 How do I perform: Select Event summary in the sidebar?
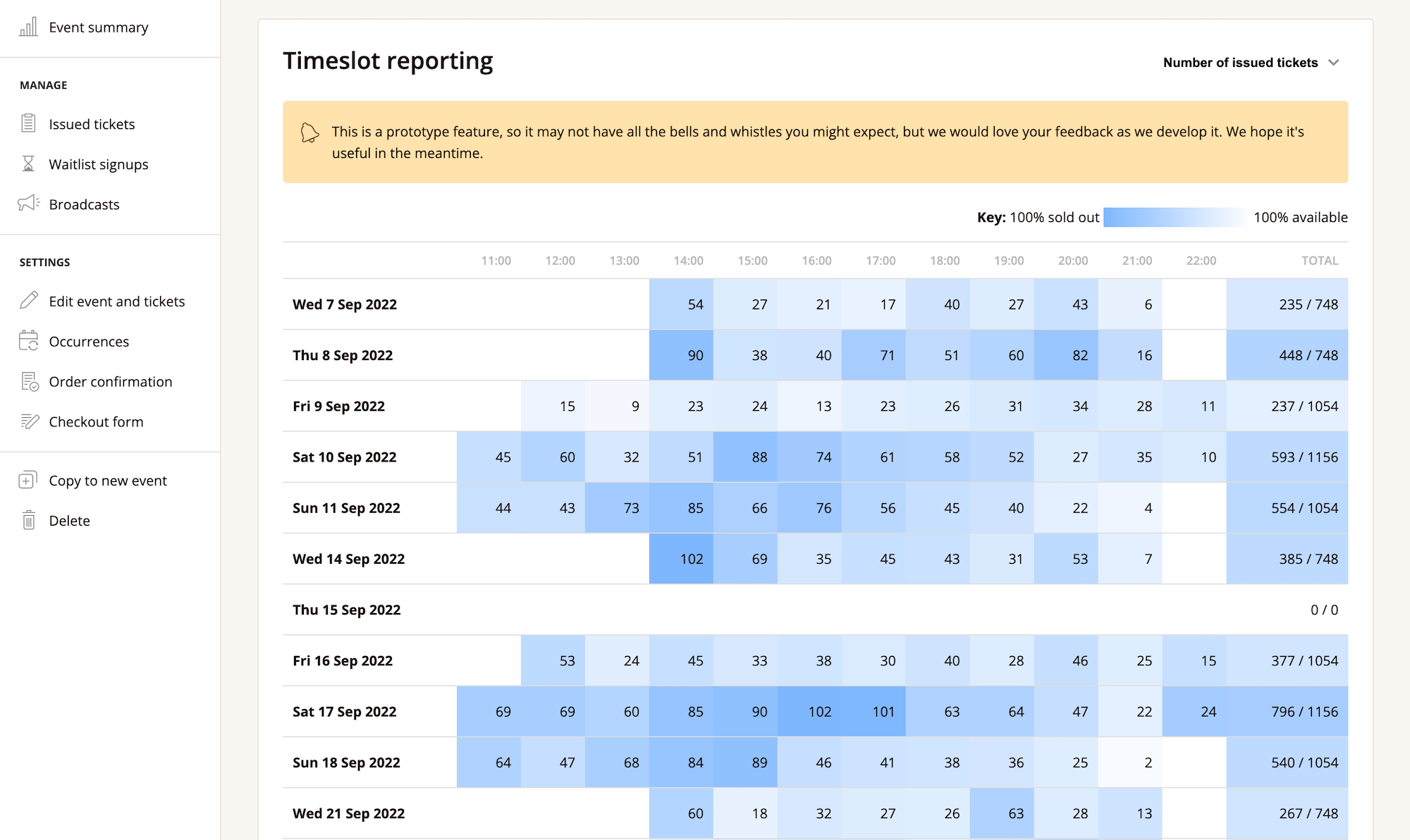tap(98, 27)
